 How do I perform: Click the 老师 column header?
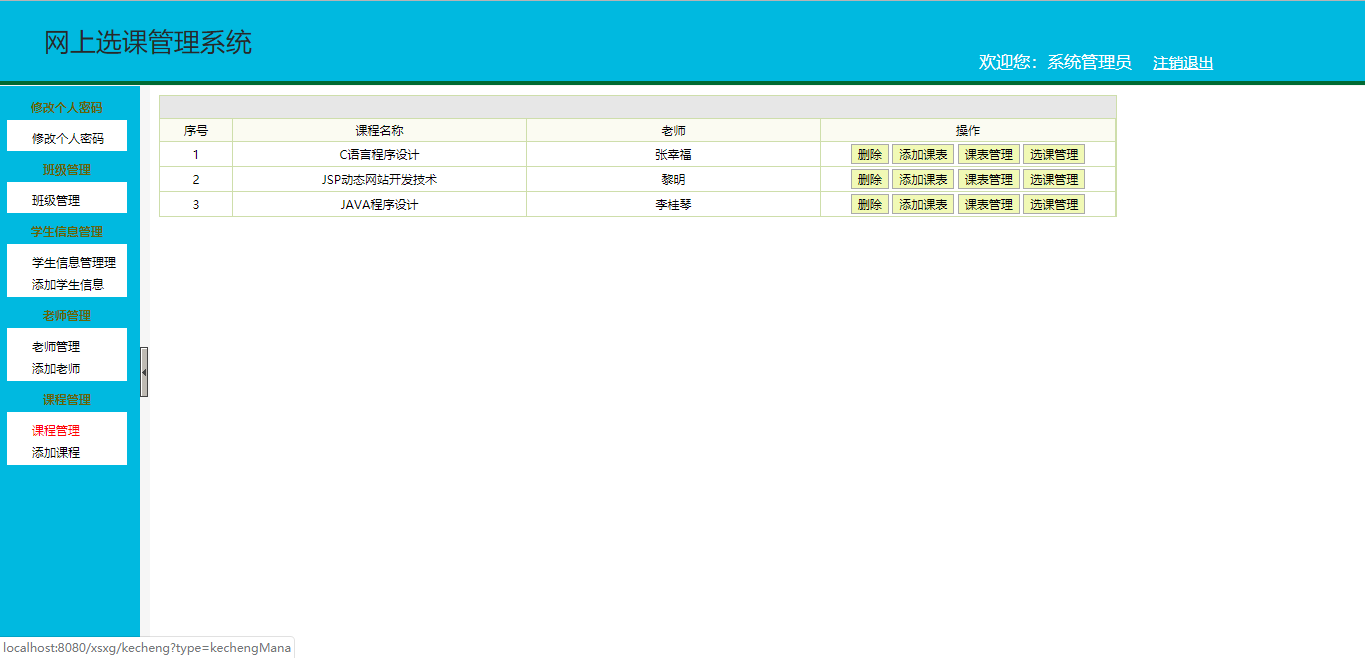click(x=674, y=130)
